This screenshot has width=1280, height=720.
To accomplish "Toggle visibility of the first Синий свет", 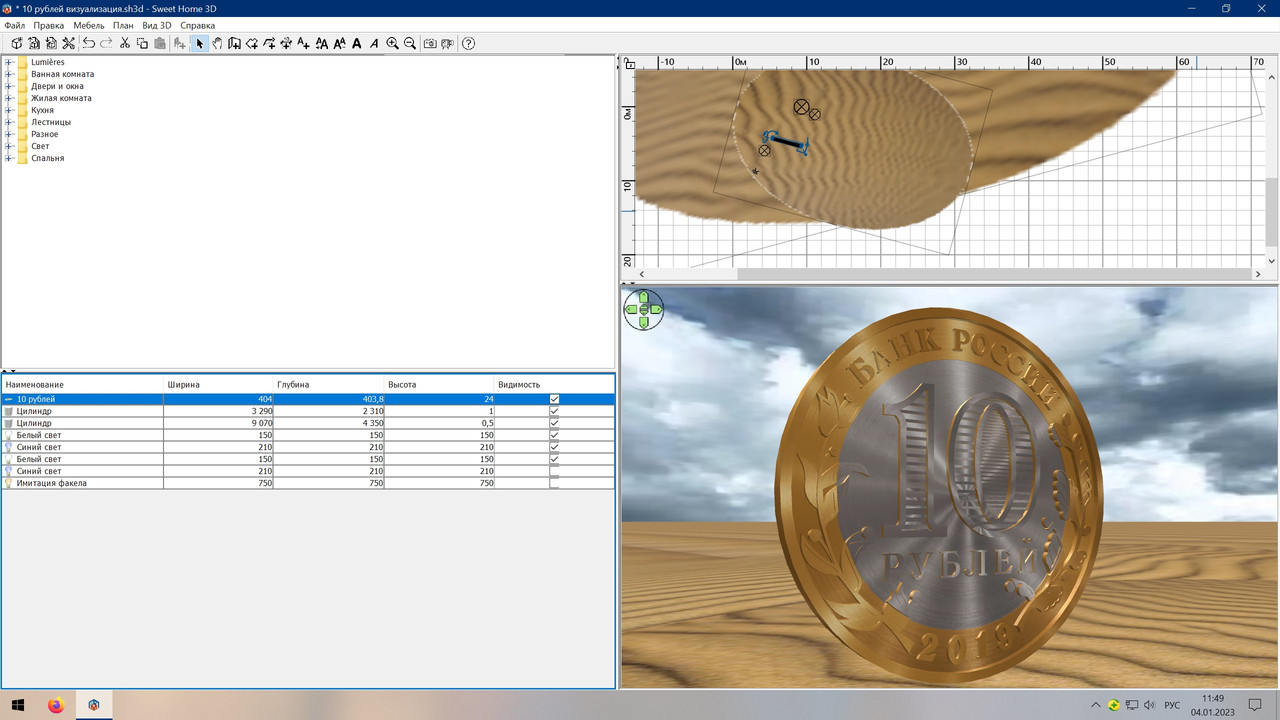I will [x=555, y=447].
